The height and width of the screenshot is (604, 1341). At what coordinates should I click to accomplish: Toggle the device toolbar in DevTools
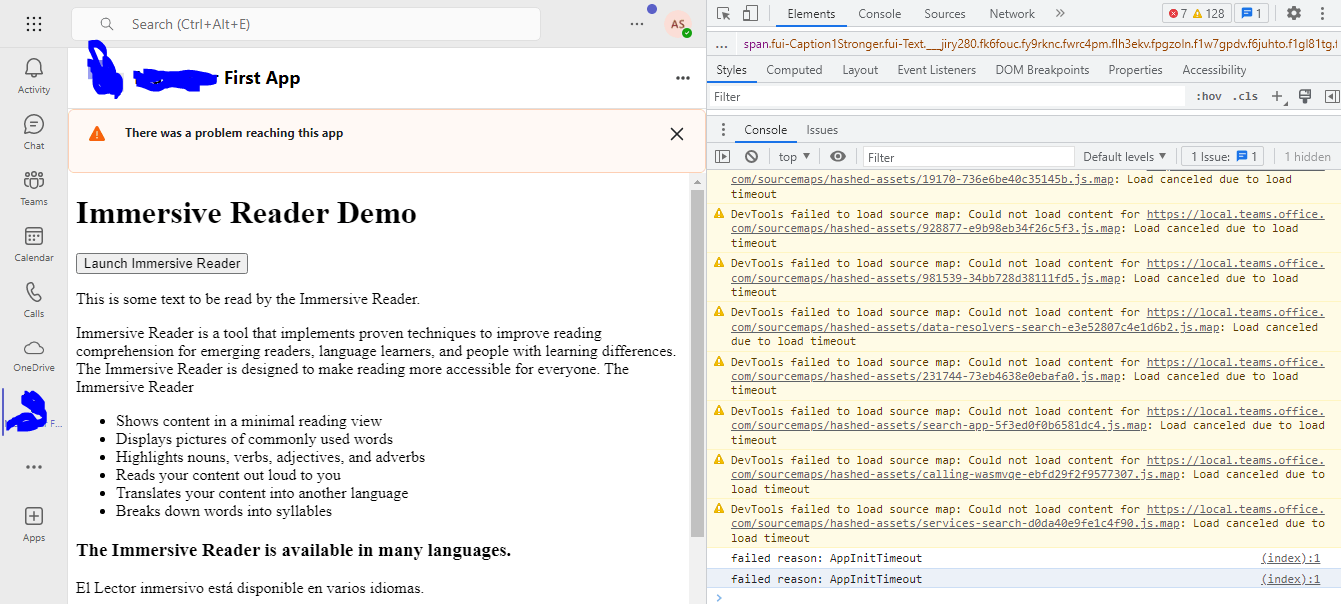750,13
